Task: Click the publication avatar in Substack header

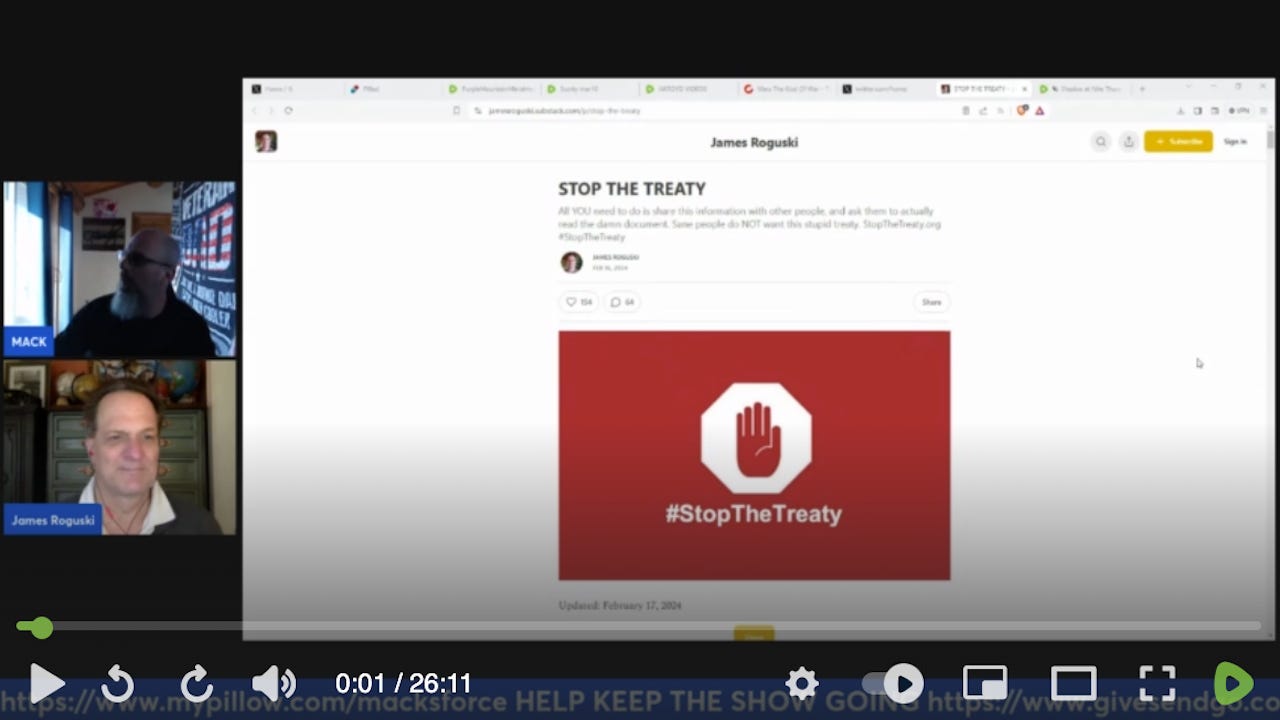Action: coord(266,141)
